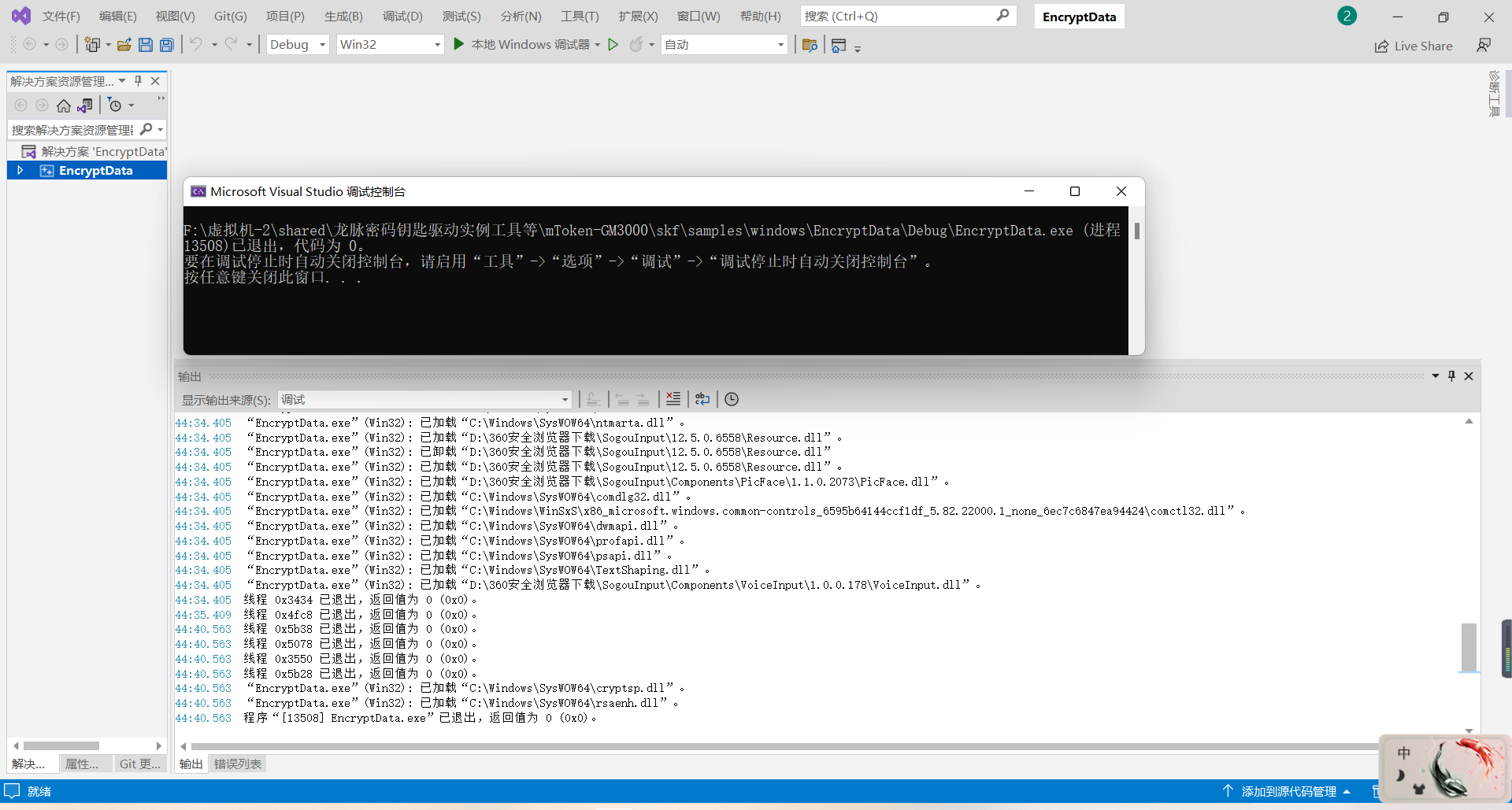
Task: Click the Save All double-disk icon
Action: coord(167,45)
